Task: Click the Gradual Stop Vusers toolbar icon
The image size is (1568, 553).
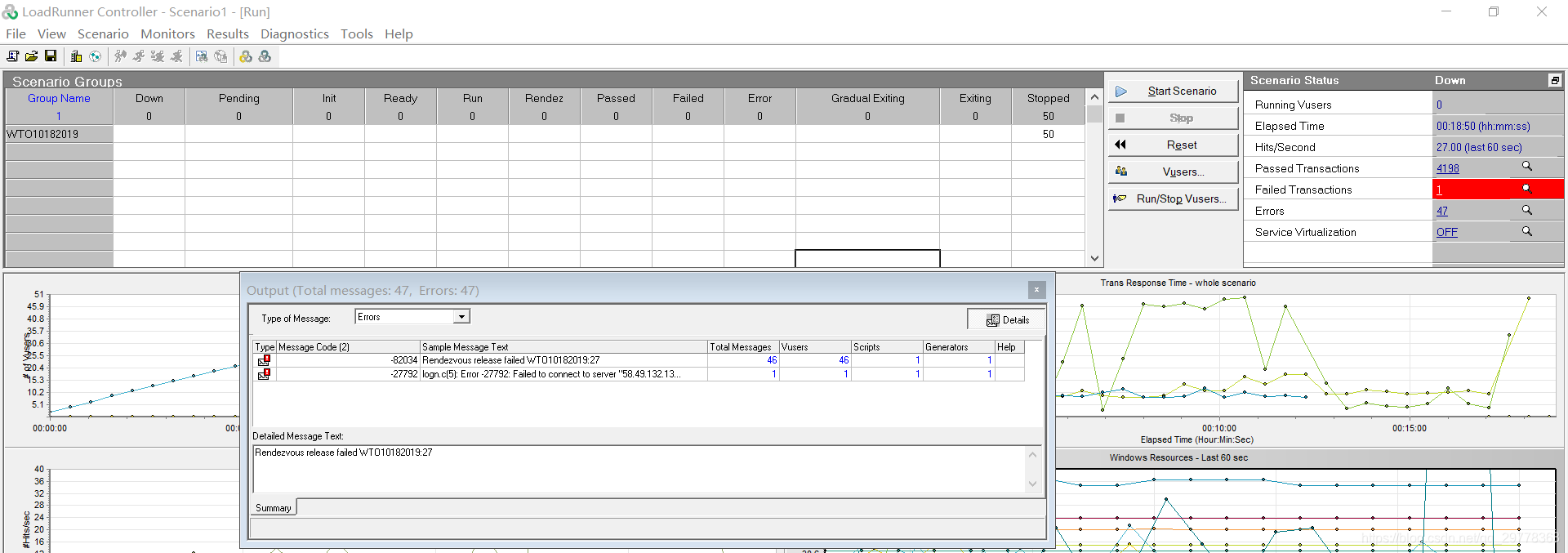Action: [158, 56]
